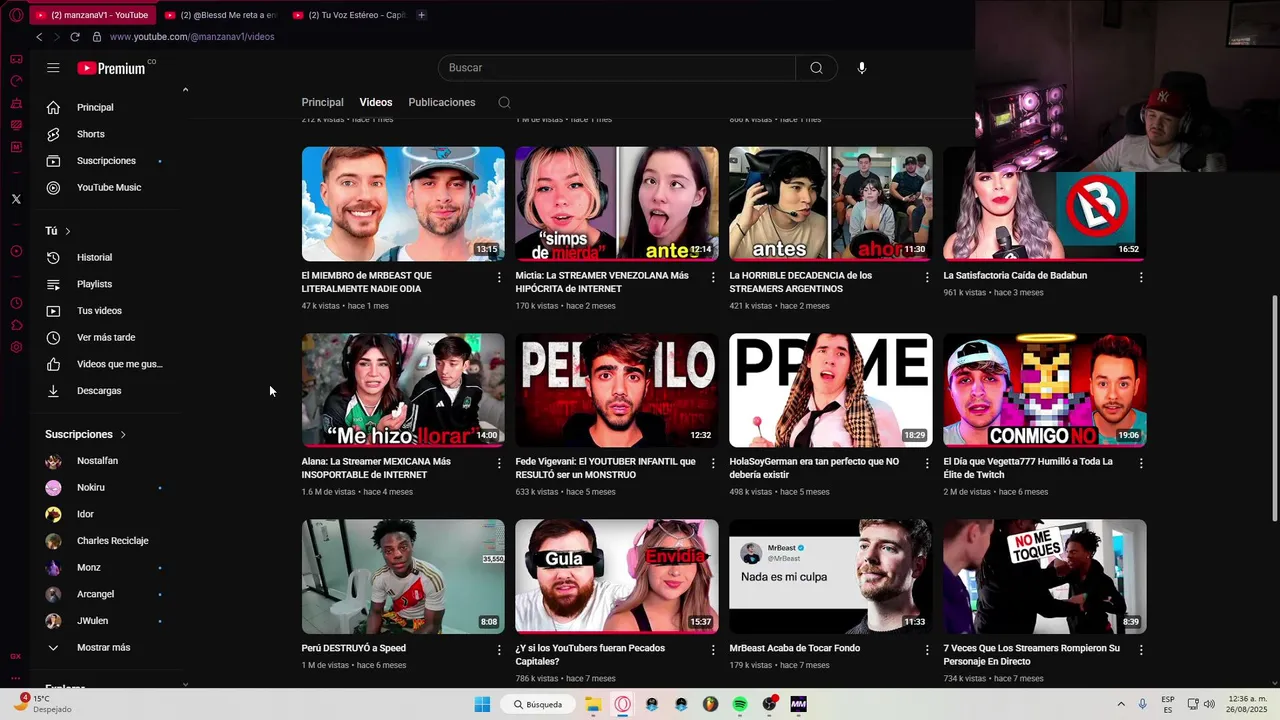Image resolution: width=1280 pixels, height=720 pixels.
Task: Go back with the browser back arrow
Action: click(x=39, y=37)
